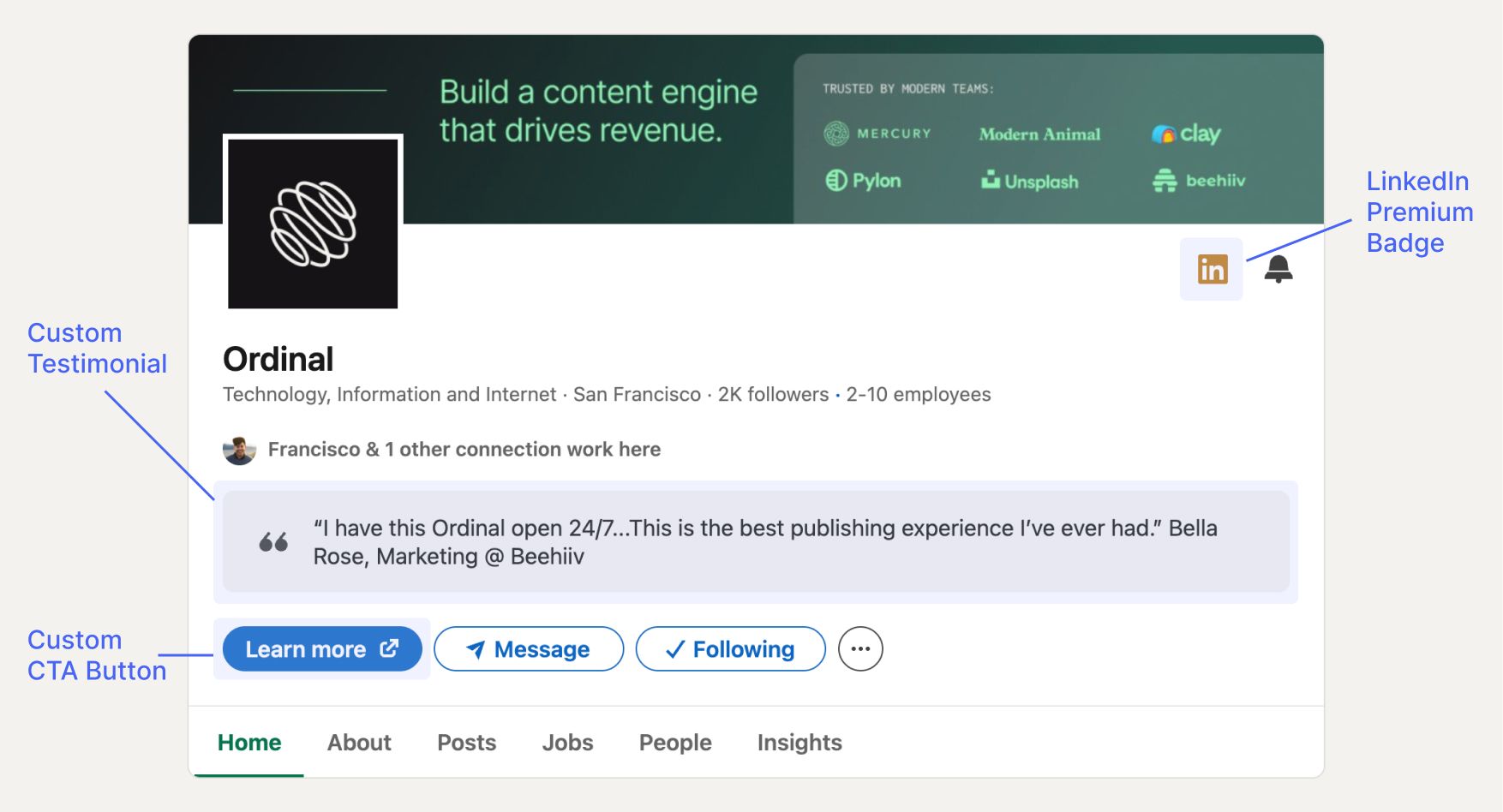Go to the Jobs tab

(x=567, y=743)
